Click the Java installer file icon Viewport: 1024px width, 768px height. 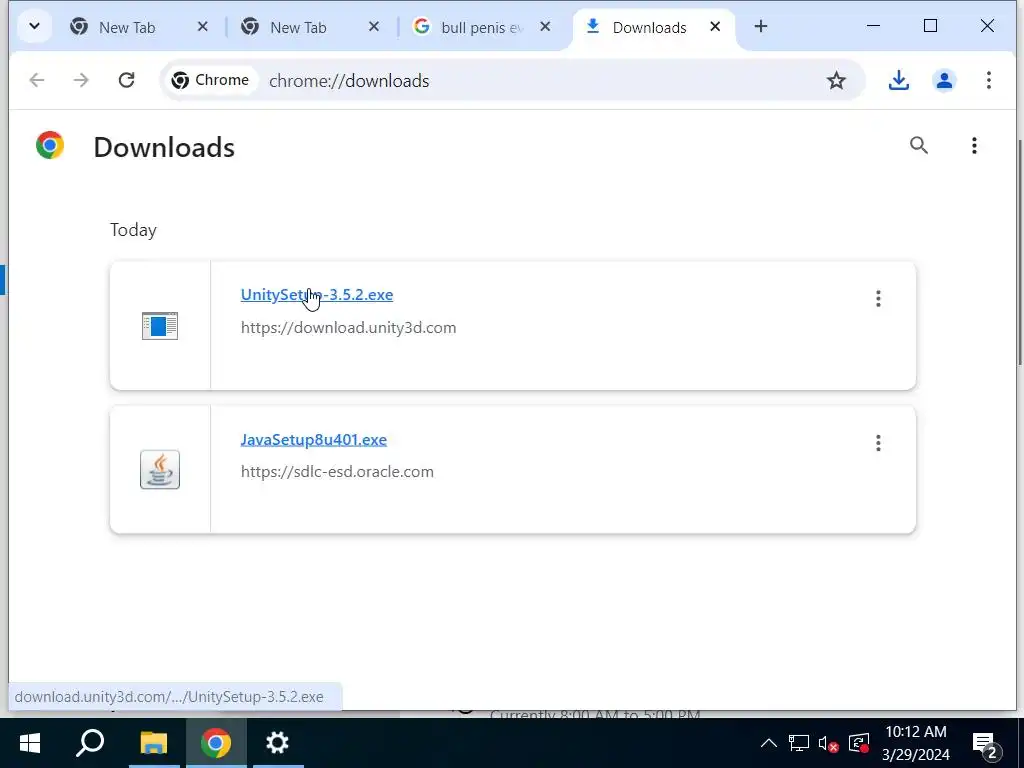(160, 470)
